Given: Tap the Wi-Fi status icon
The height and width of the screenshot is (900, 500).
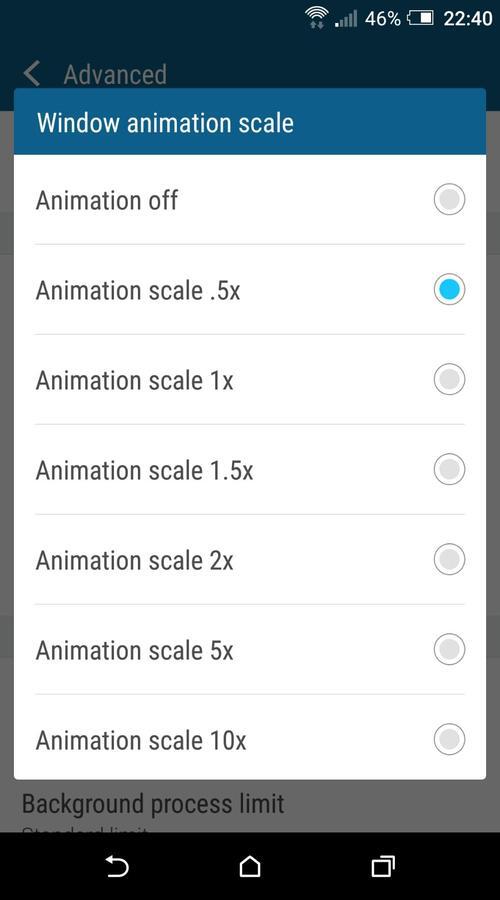Looking at the screenshot, I should click(316, 17).
